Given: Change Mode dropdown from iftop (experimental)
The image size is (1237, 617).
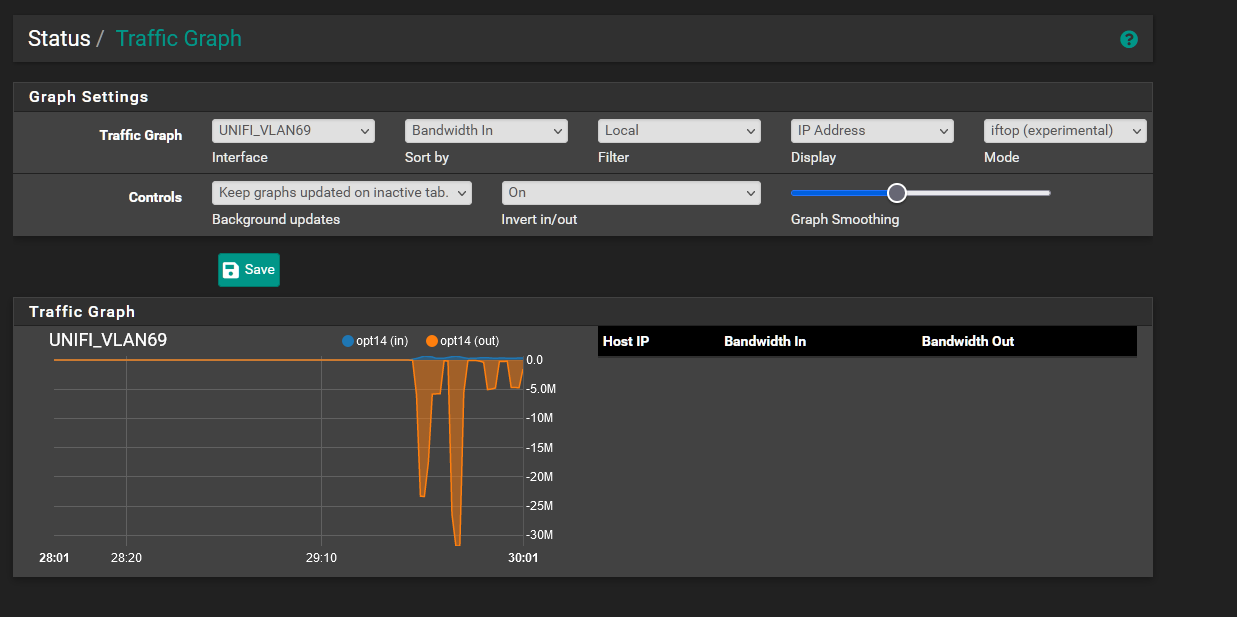Looking at the screenshot, I should click(1065, 131).
